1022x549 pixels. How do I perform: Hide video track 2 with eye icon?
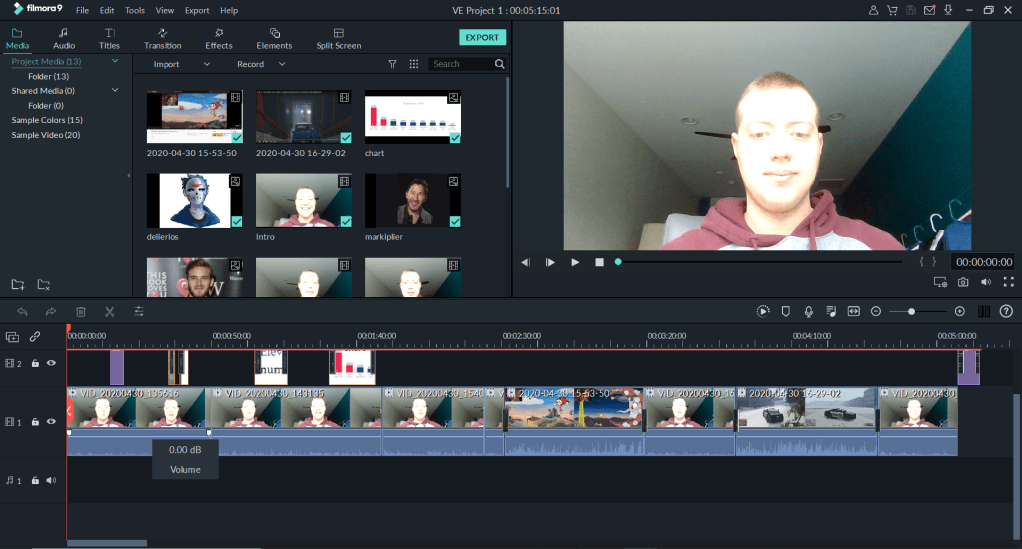tap(51, 363)
